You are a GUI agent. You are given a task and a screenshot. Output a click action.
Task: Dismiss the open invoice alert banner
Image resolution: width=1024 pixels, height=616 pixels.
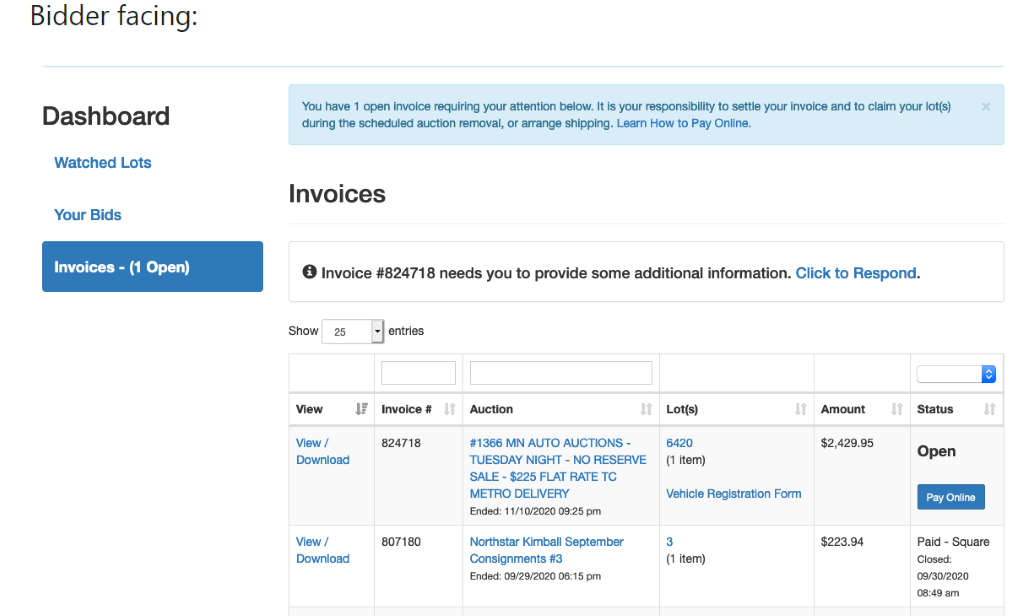point(985,107)
